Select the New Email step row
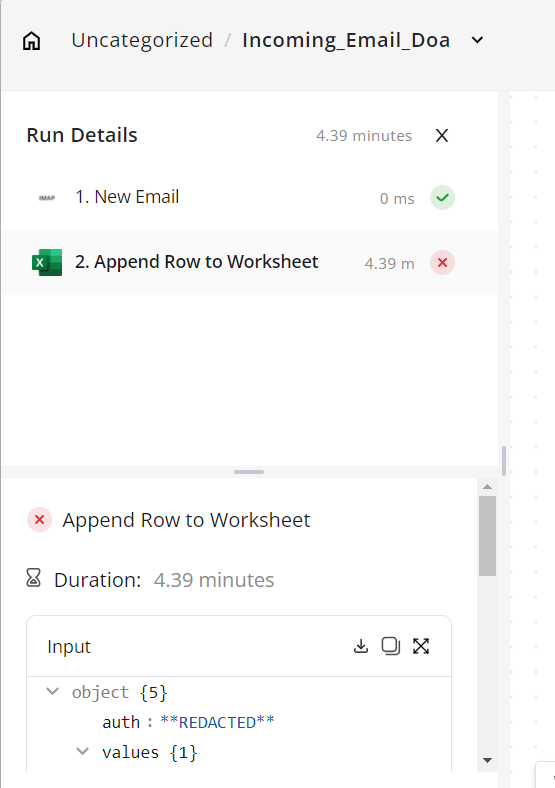 pos(249,198)
